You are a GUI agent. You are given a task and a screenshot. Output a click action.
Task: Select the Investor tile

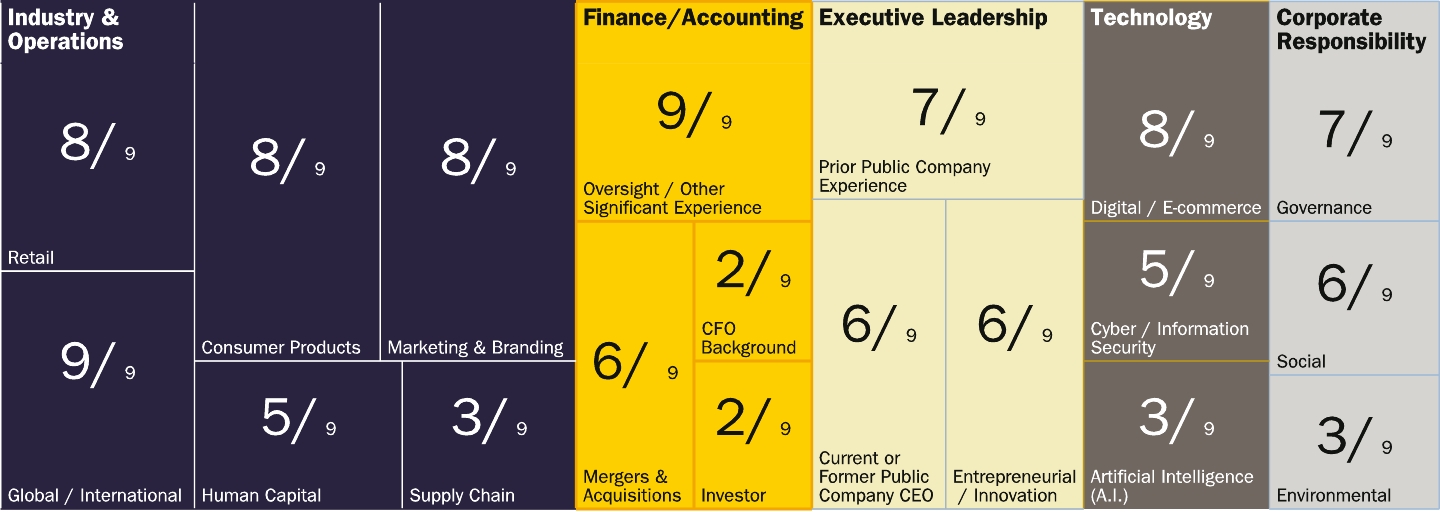[x=752, y=435]
